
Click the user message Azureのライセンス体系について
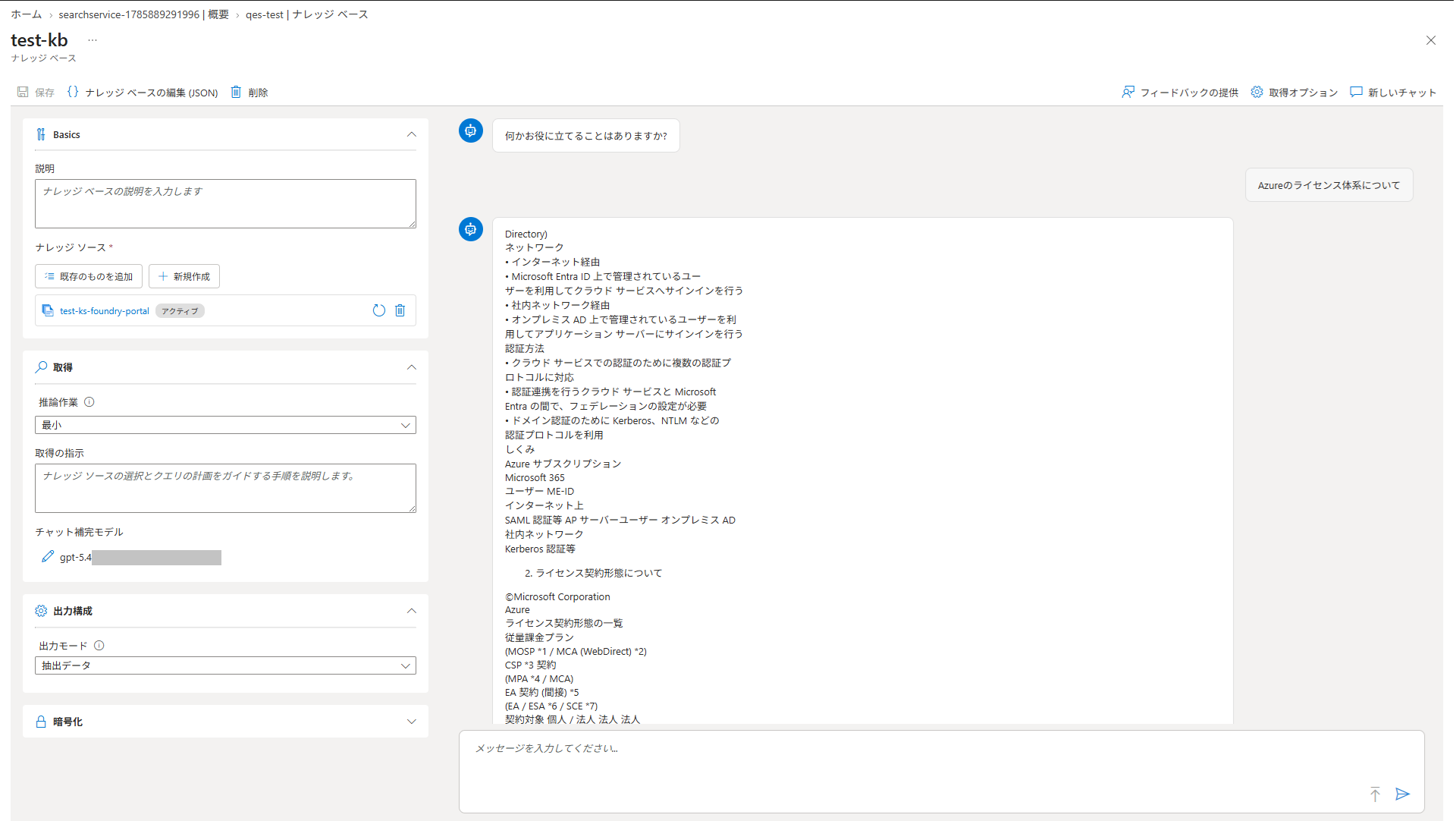(x=1329, y=185)
